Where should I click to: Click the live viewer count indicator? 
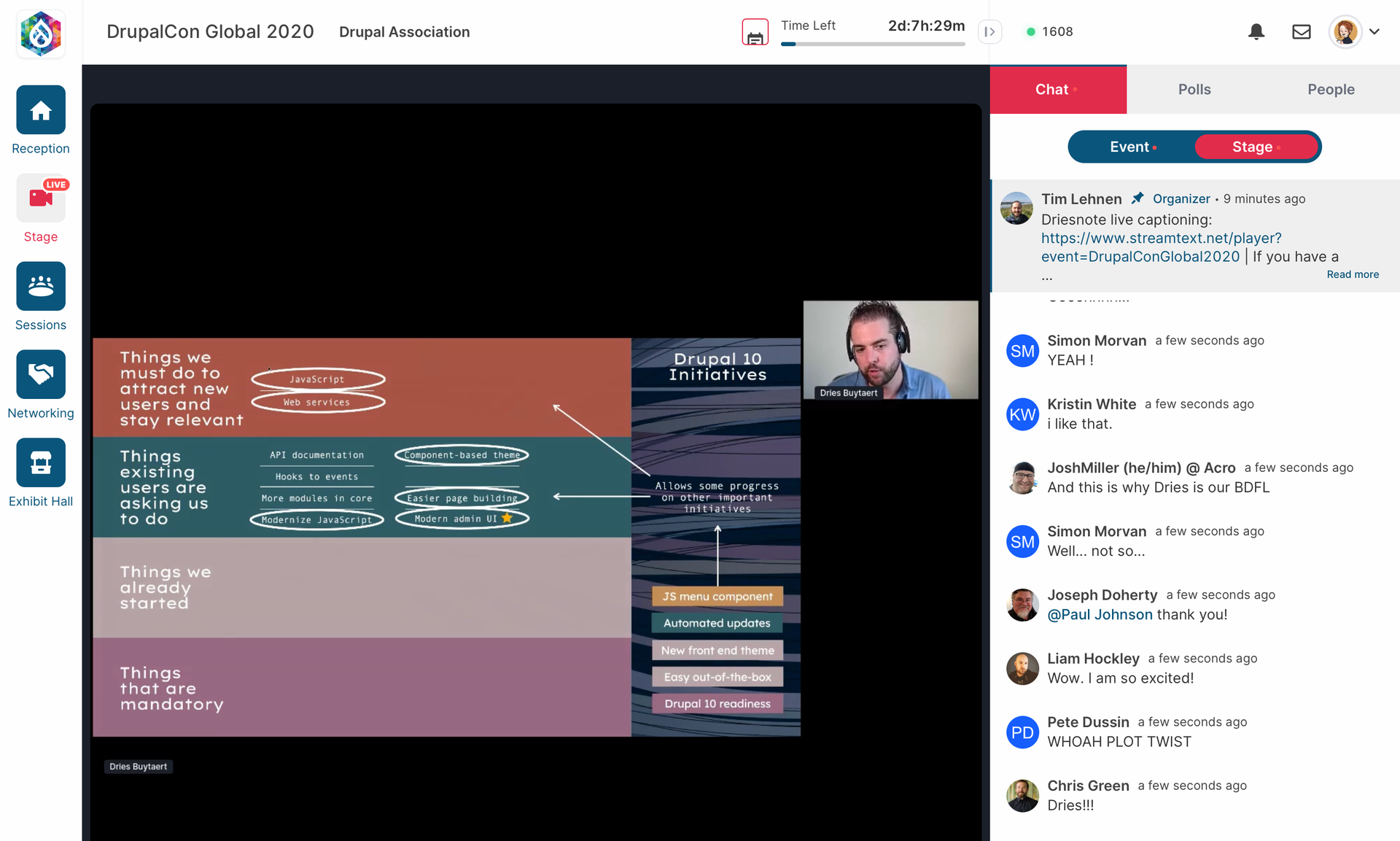pos(1050,31)
